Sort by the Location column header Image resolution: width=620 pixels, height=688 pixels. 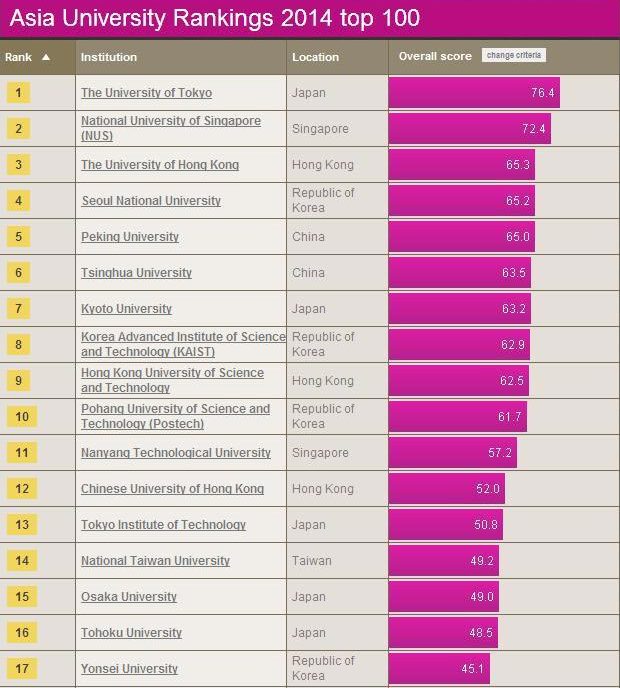pyautogui.click(x=316, y=57)
